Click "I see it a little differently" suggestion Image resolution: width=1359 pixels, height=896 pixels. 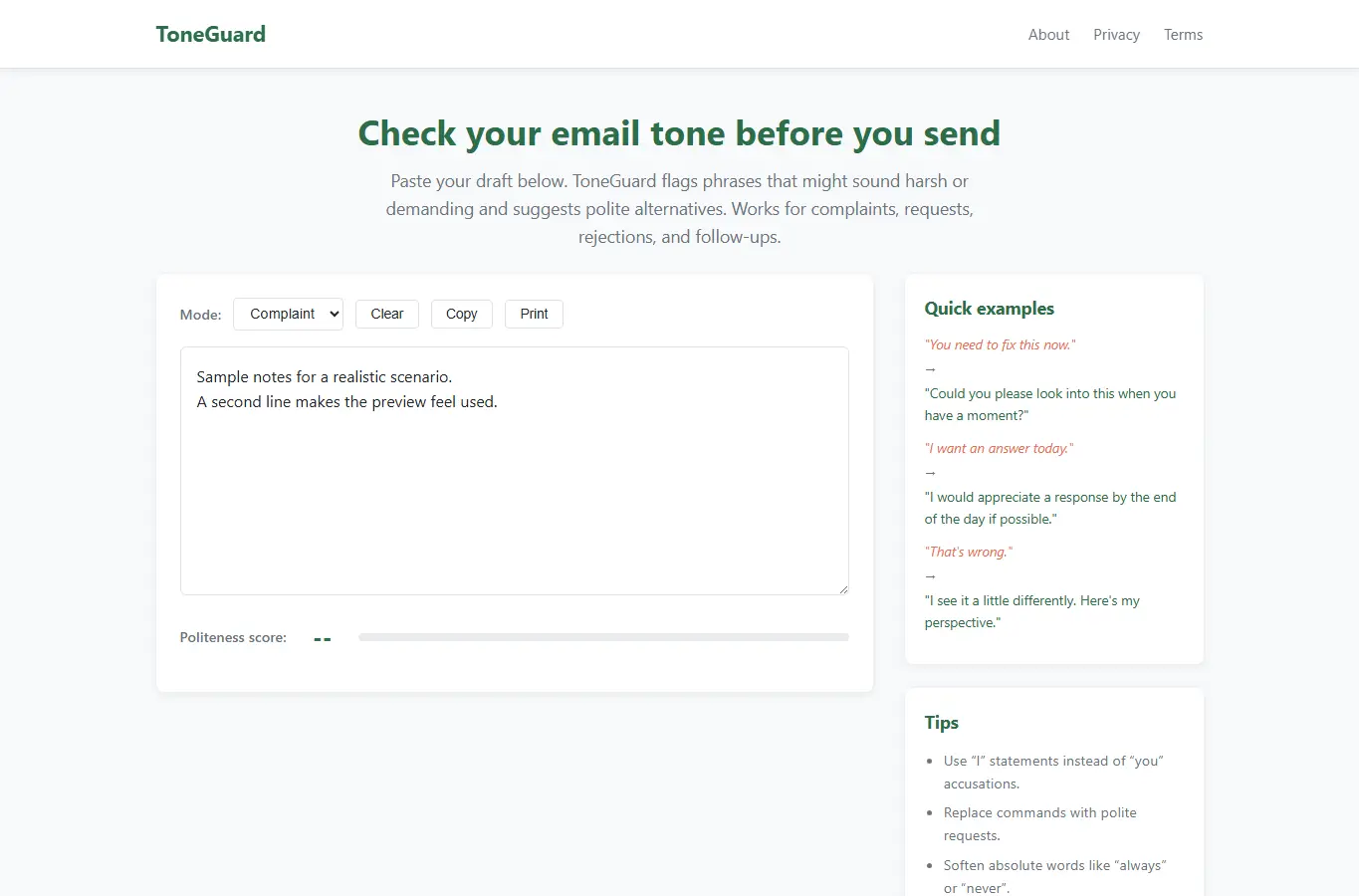pos(1032,611)
